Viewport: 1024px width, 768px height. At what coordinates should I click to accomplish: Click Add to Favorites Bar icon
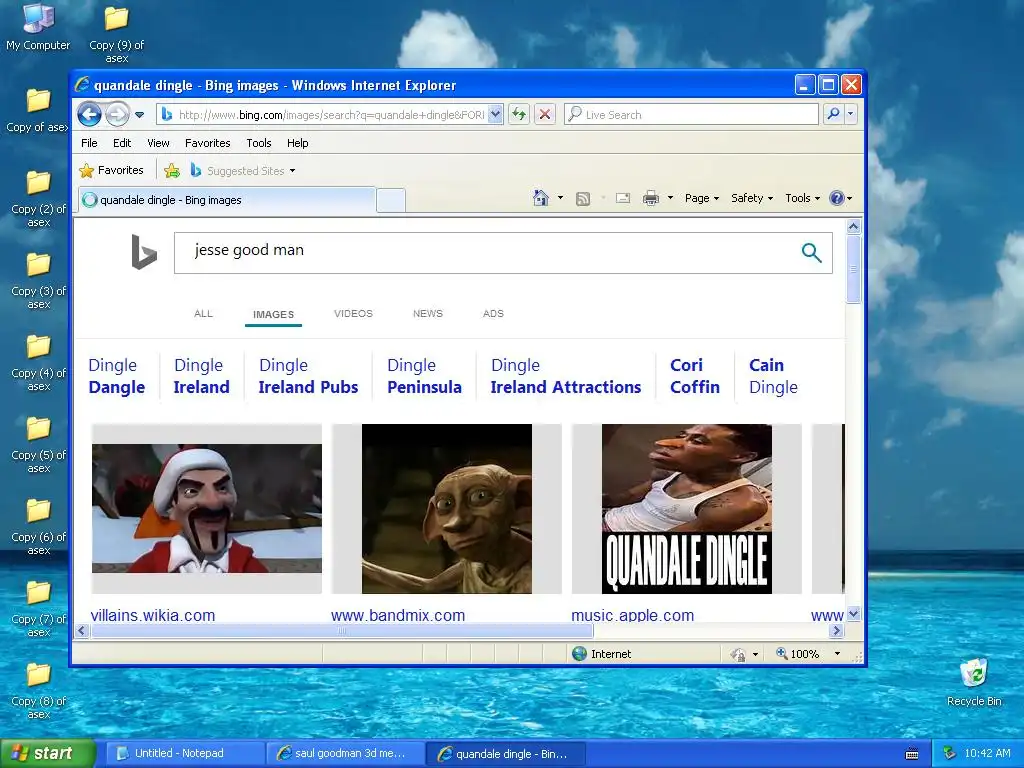(172, 170)
